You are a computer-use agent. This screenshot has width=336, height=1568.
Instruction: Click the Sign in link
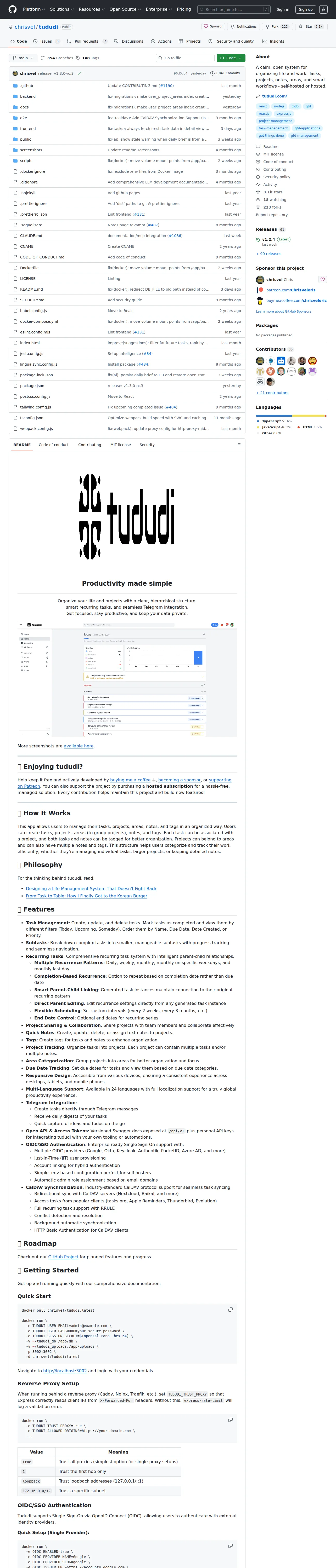283,9
